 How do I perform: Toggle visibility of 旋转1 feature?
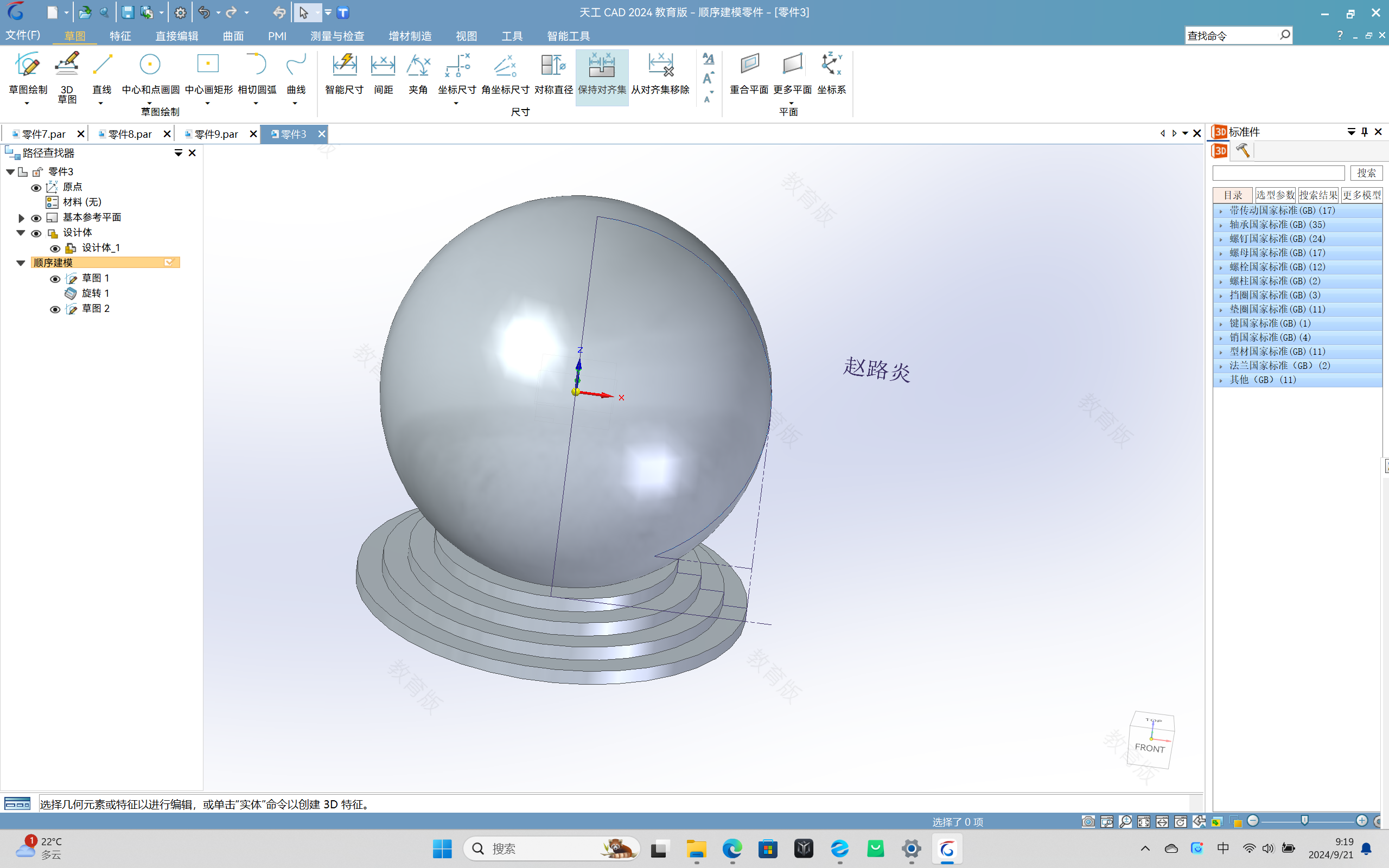pos(55,293)
